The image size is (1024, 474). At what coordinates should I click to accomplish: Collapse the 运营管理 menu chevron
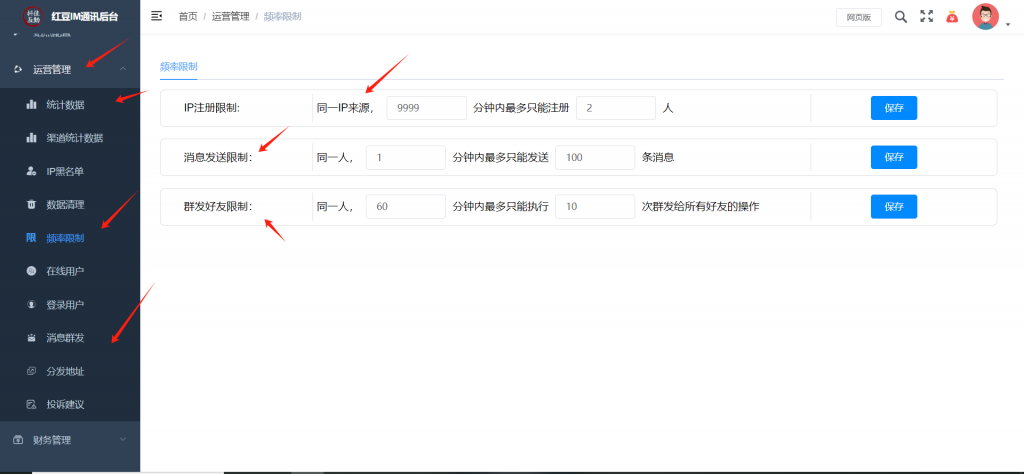pos(123,69)
